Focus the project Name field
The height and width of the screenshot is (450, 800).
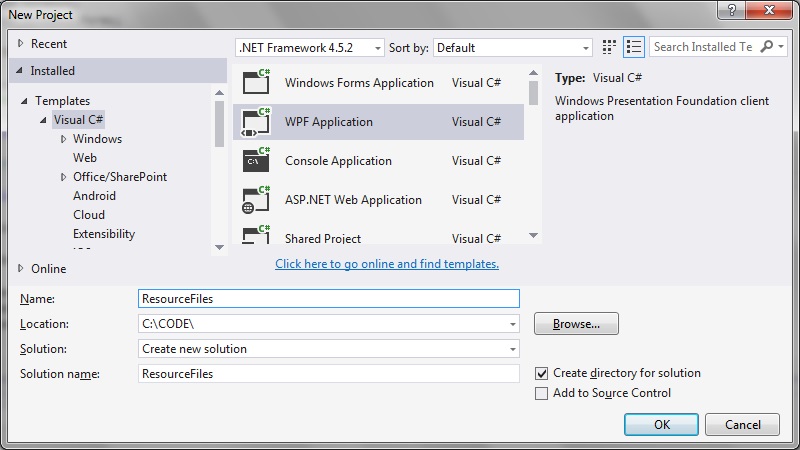coord(329,298)
